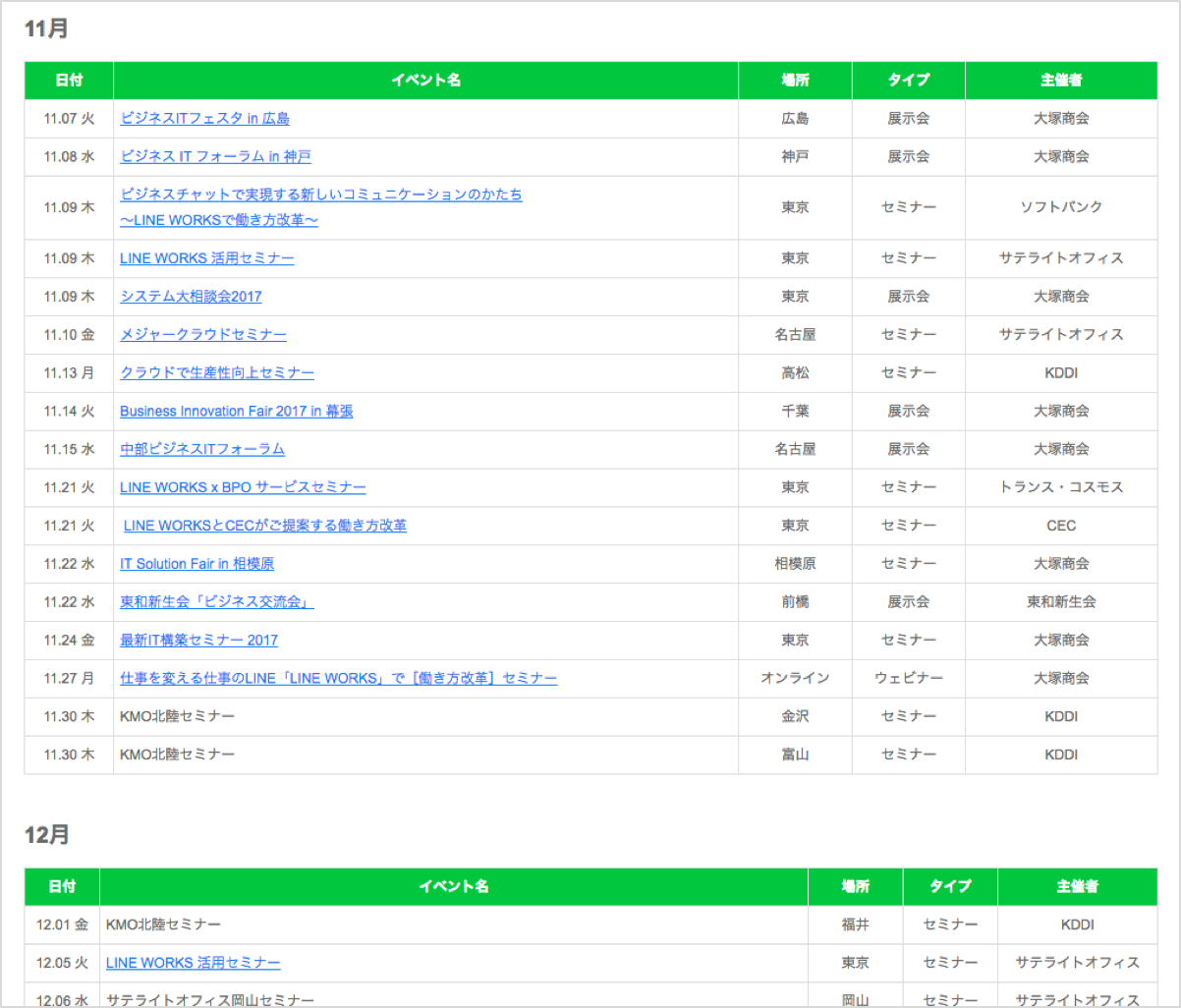Open Business Innovation Fair 2017 in 幕張
The width and height of the screenshot is (1181, 1008).
(236, 412)
